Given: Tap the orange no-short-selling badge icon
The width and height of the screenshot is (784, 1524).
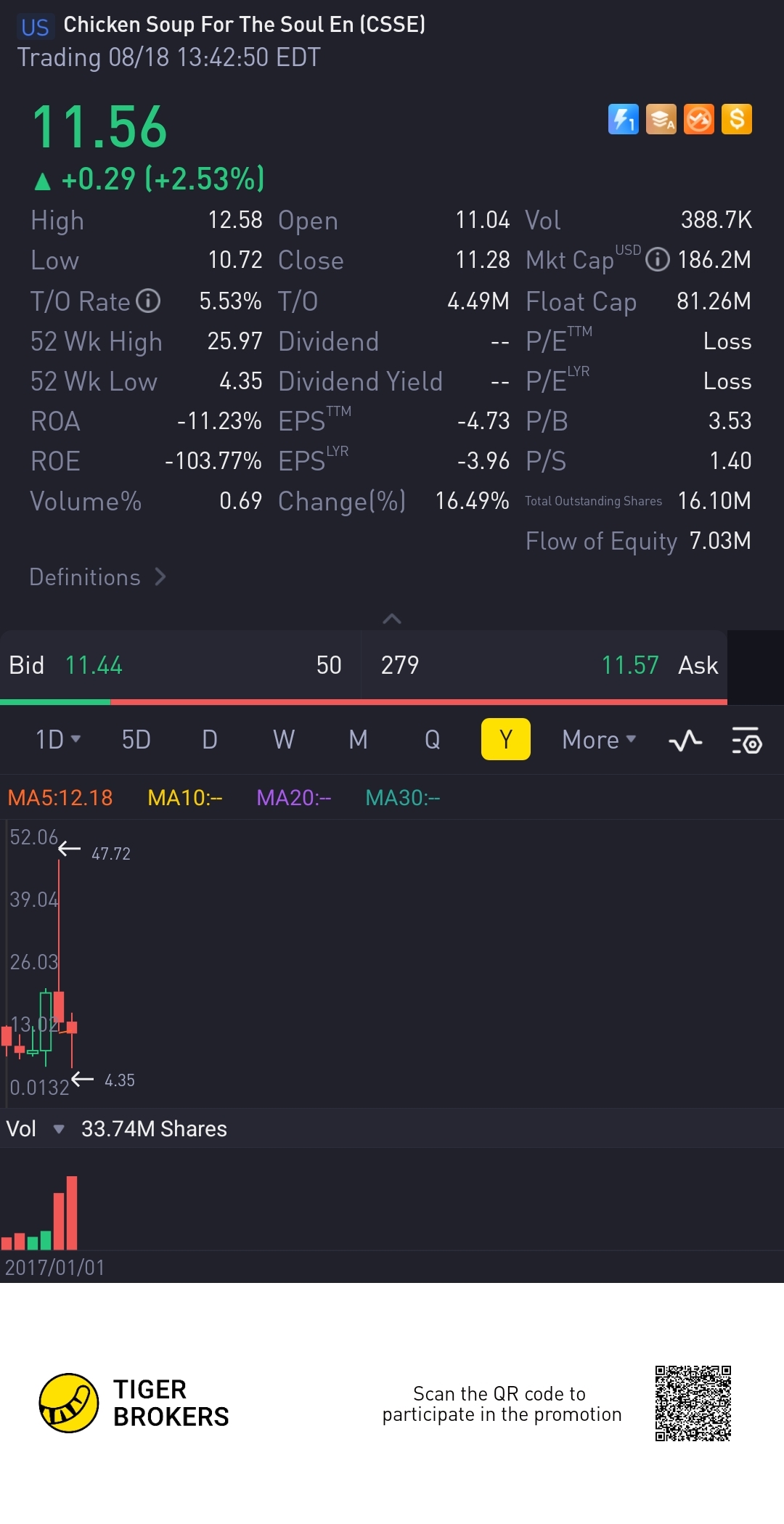Looking at the screenshot, I should tap(699, 120).
